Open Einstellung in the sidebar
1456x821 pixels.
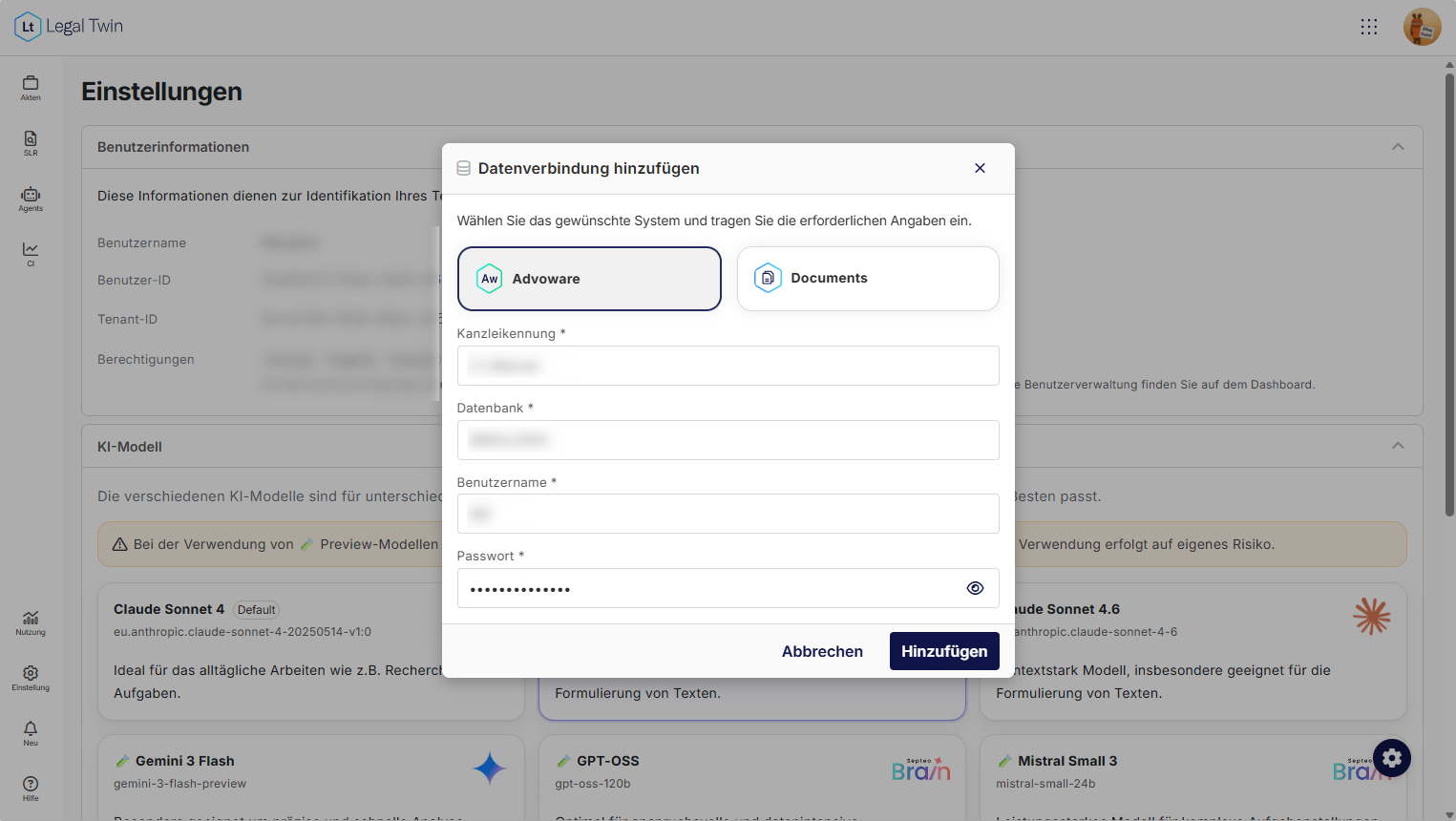pos(31,678)
